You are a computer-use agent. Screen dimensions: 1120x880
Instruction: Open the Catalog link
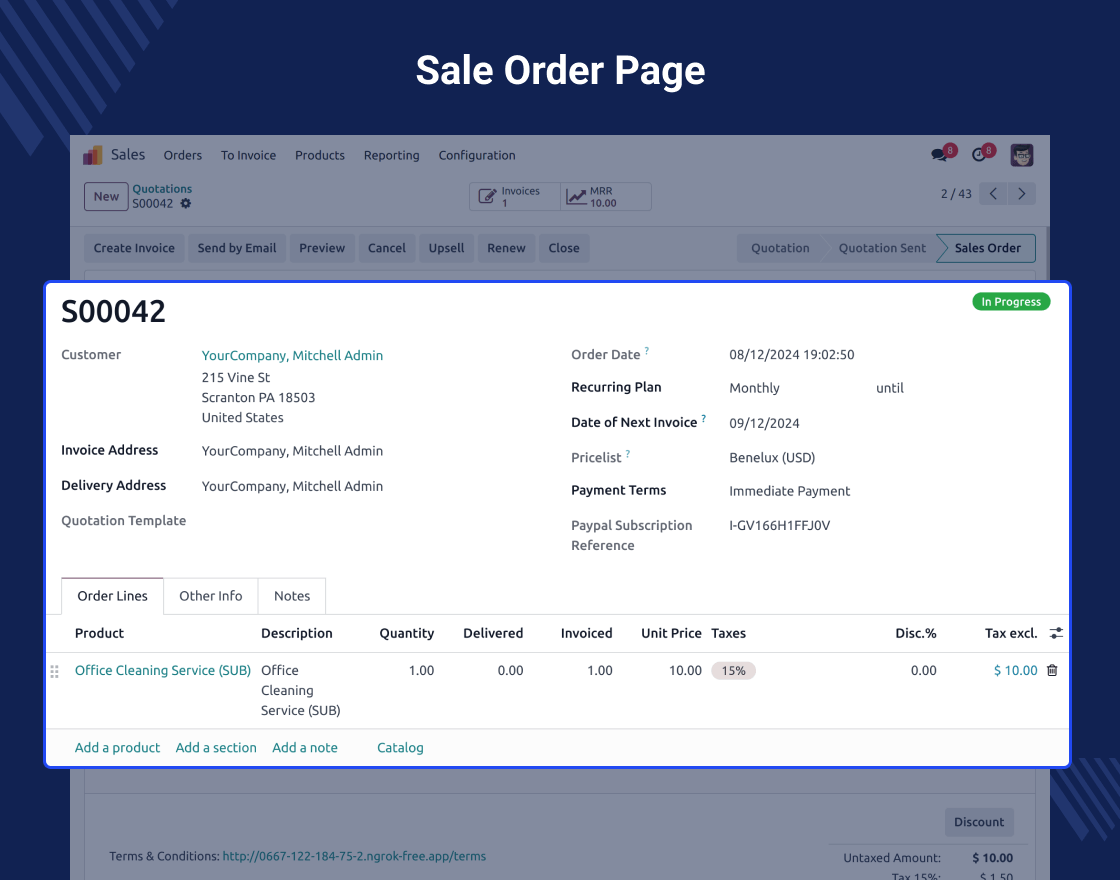(x=400, y=747)
